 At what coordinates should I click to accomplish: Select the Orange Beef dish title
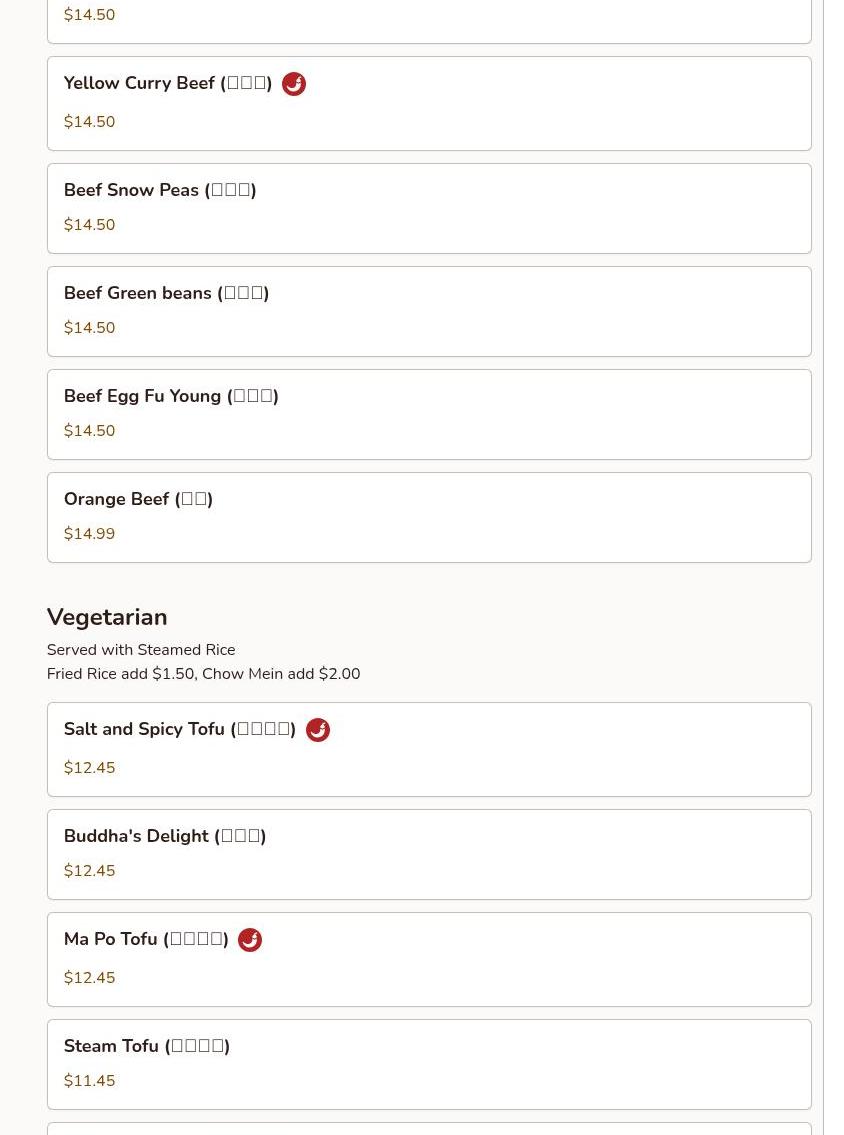[138, 499]
